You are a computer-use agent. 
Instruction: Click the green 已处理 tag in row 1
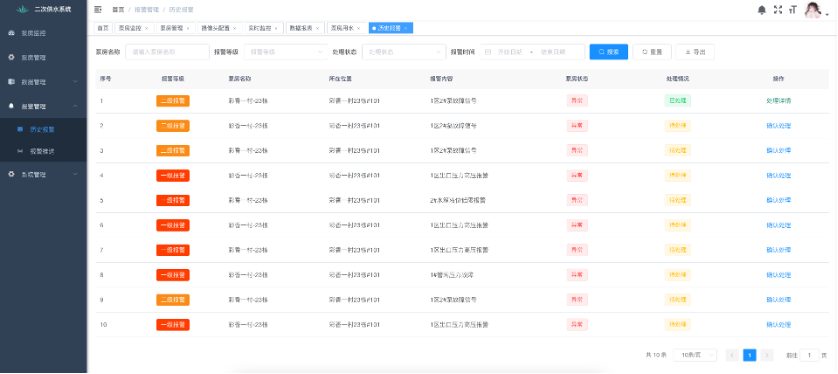[x=678, y=101]
